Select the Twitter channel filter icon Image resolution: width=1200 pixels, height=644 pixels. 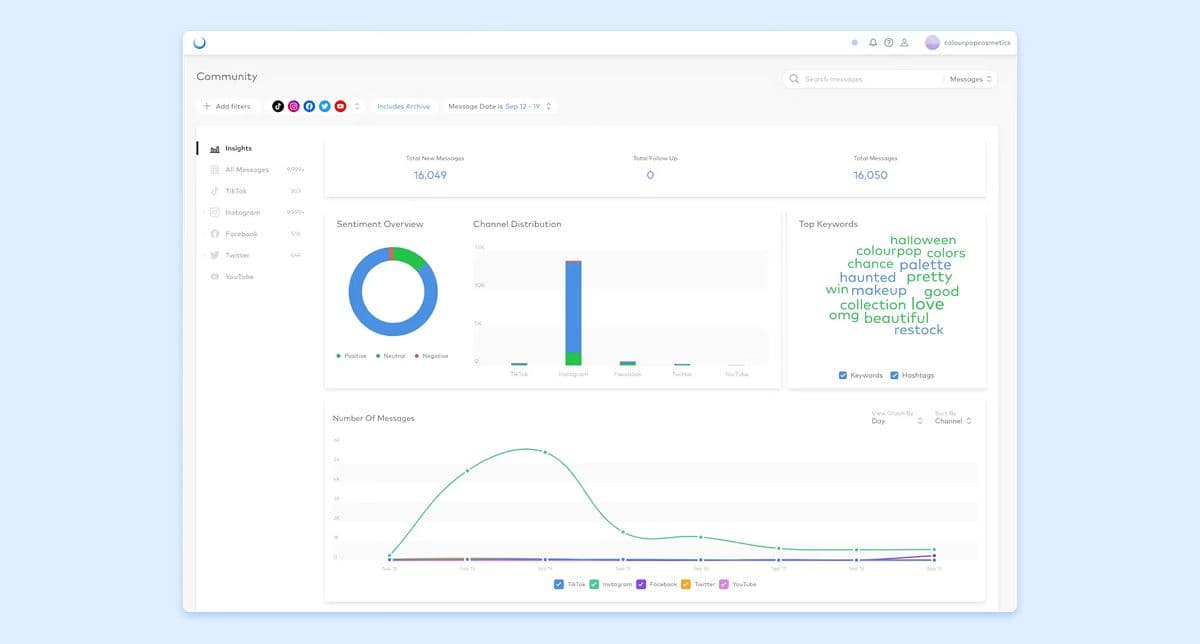[x=325, y=106]
